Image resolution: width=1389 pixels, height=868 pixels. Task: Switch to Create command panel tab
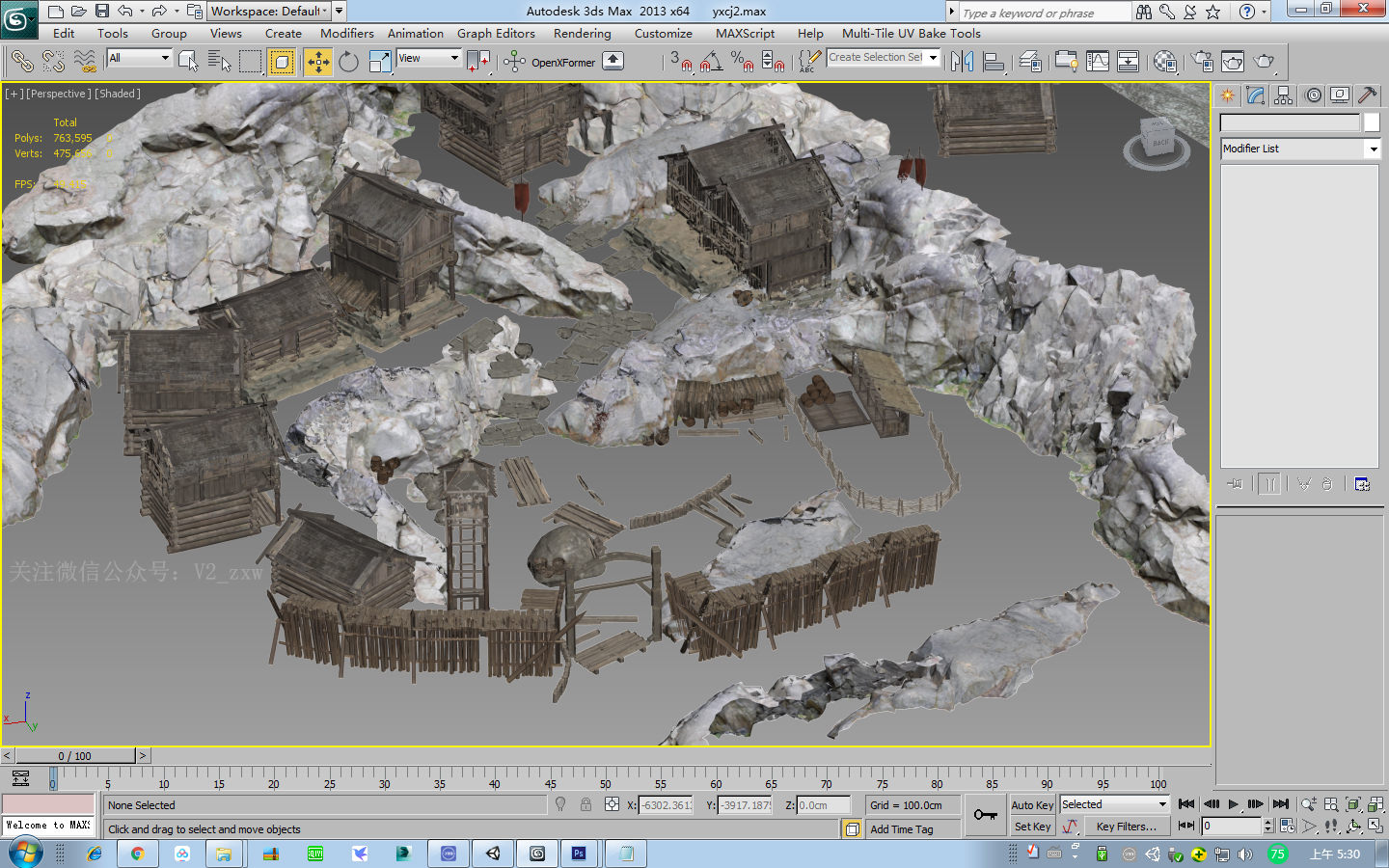1227,95
